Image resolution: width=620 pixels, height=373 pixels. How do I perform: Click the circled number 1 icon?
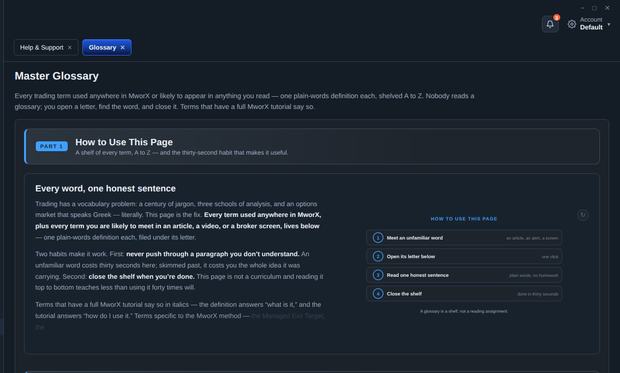[x=378, y=238]
